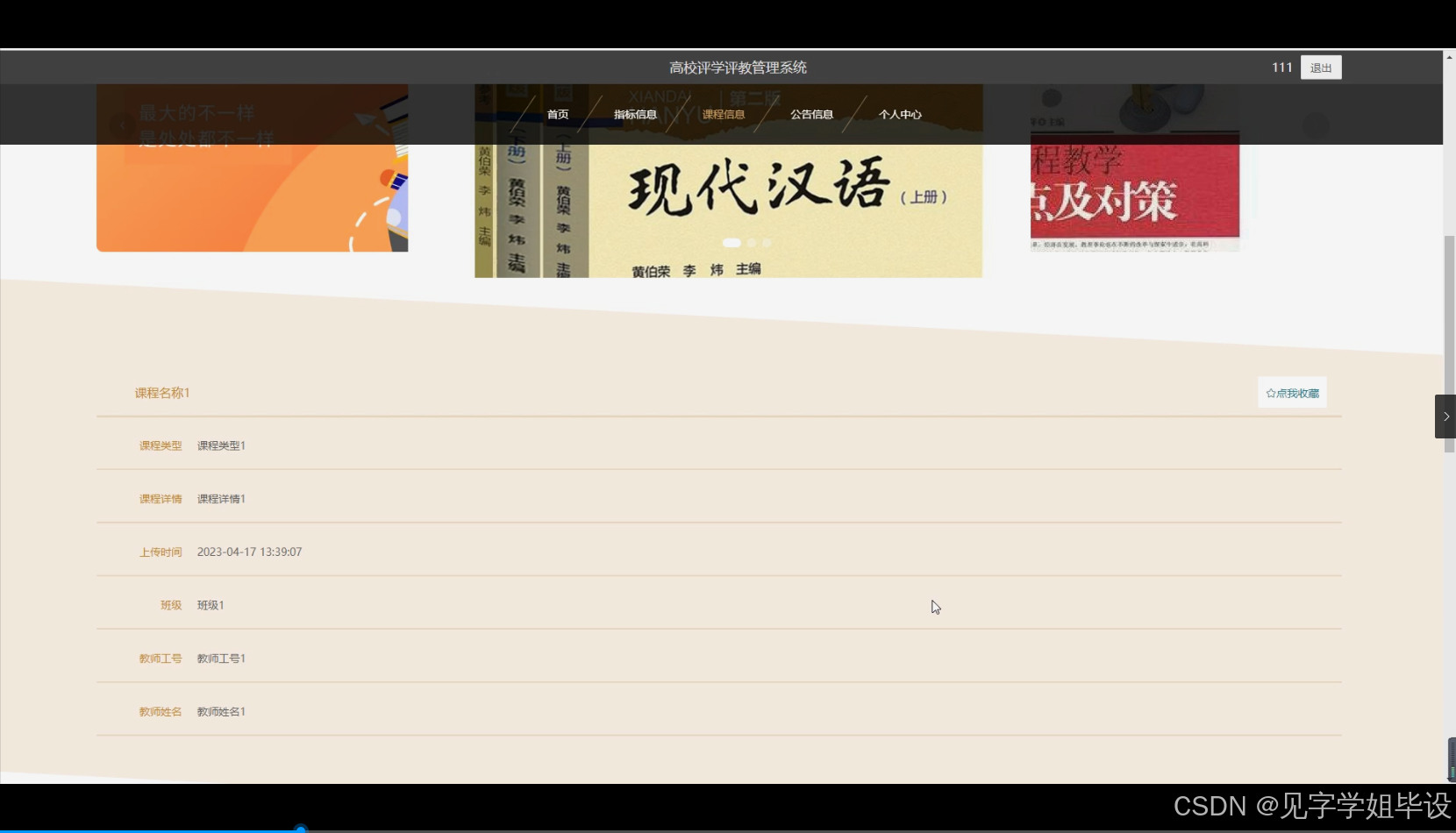Select the third carousel indicator dot

[x=766, y=243]
